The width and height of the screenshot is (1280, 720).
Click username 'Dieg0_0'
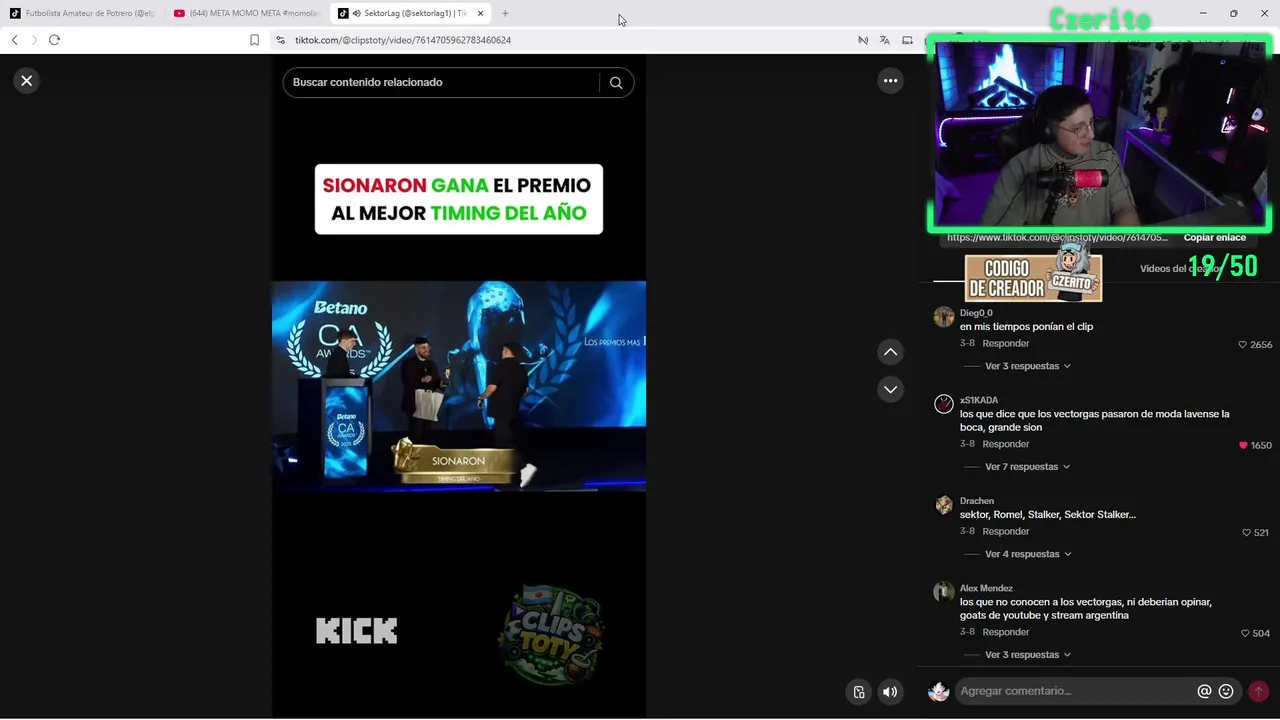pyautogui.click(x=976, y=313)
